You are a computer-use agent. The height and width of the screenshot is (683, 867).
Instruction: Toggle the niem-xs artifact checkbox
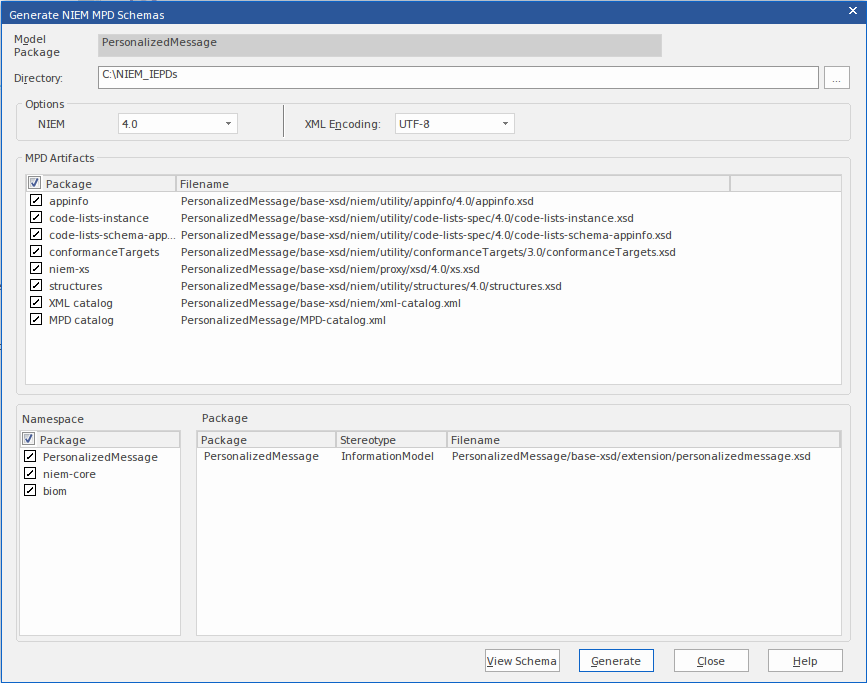(36, 269)
